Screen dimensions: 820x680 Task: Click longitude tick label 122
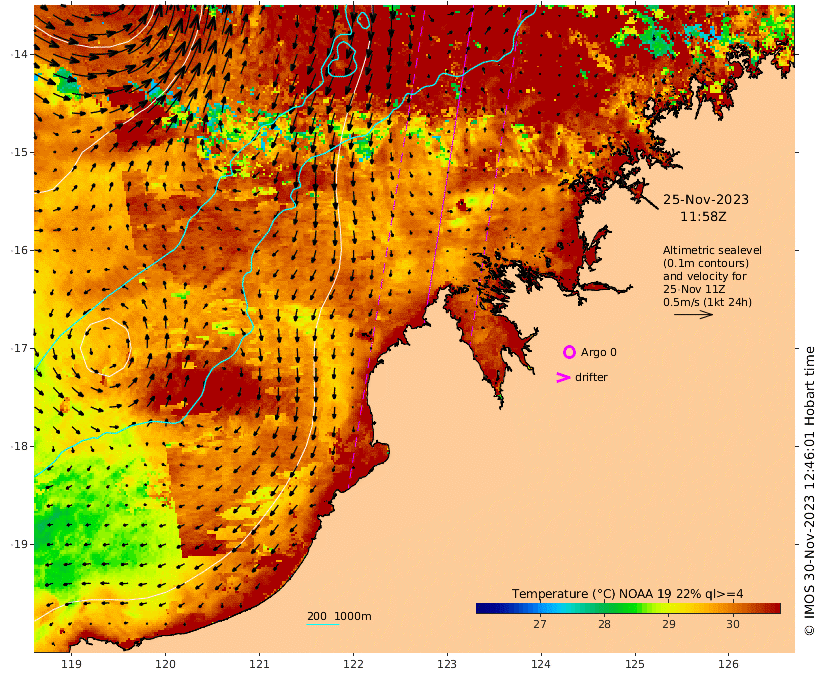click(353, 664)
